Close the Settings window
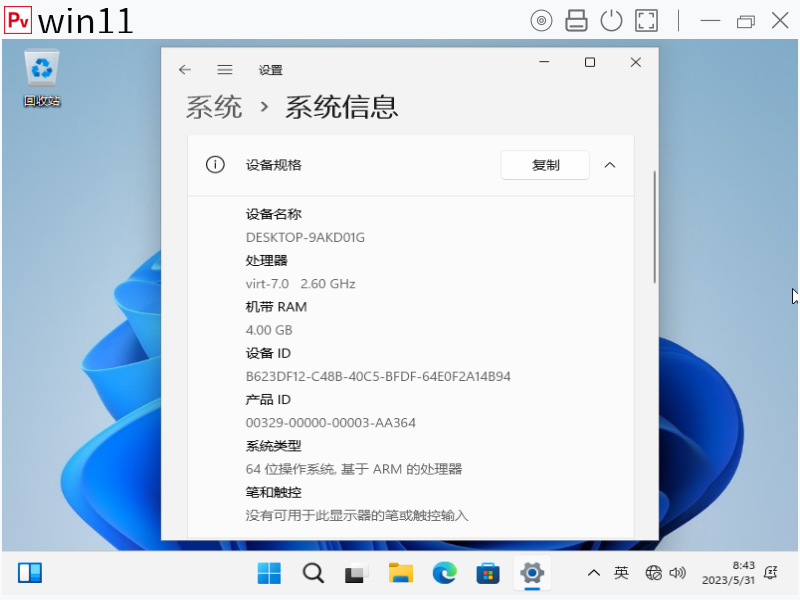Image resolution: width=800 pixels, height=600 pixels. 635,62
